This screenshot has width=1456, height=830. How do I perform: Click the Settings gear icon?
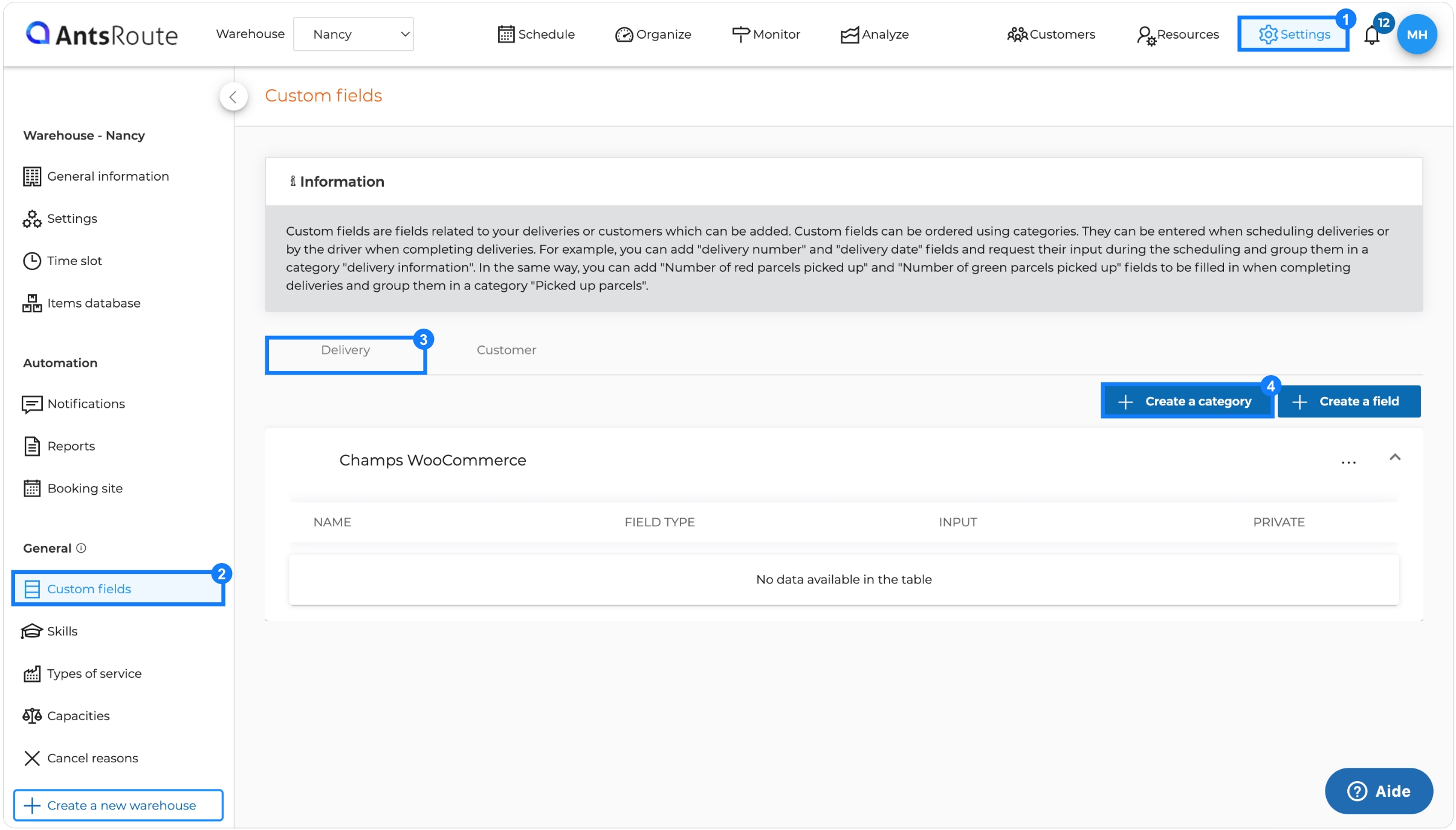pos(1268,34)
